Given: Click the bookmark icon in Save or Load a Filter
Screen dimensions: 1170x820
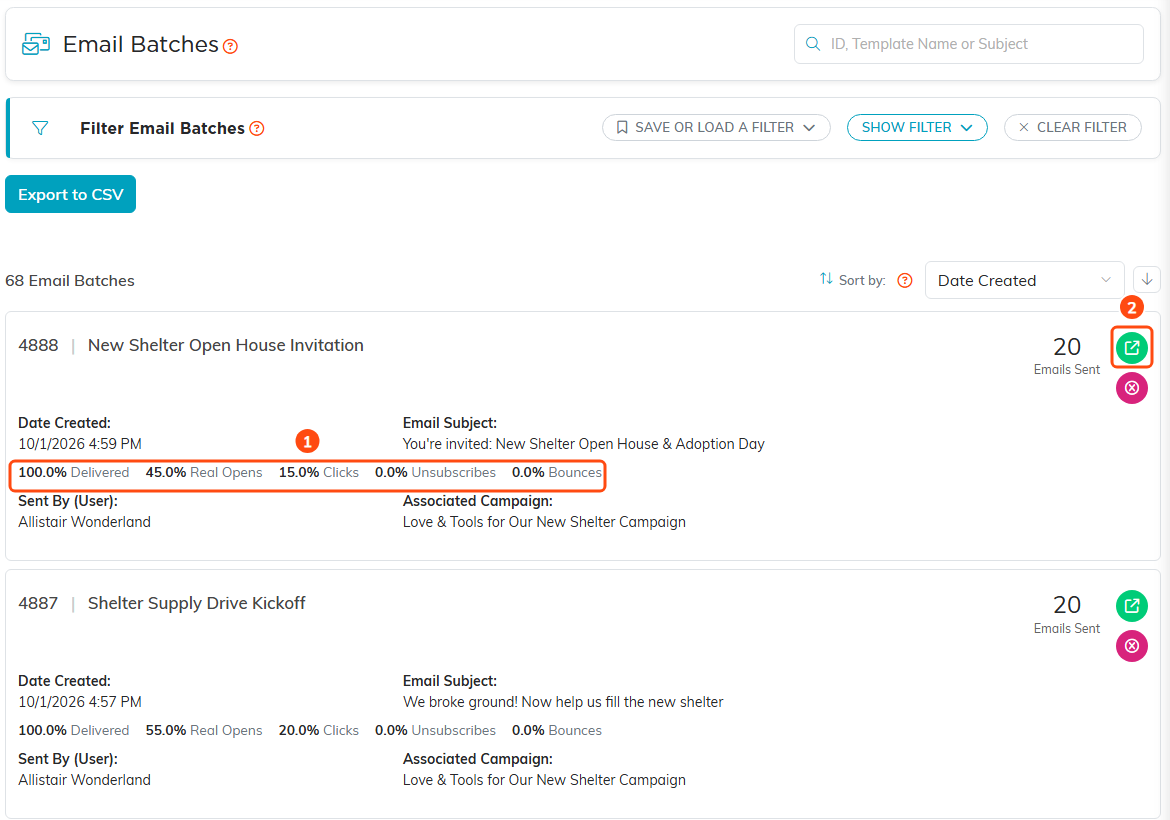Looking at the screenshot, I should (x=622, y=128).
